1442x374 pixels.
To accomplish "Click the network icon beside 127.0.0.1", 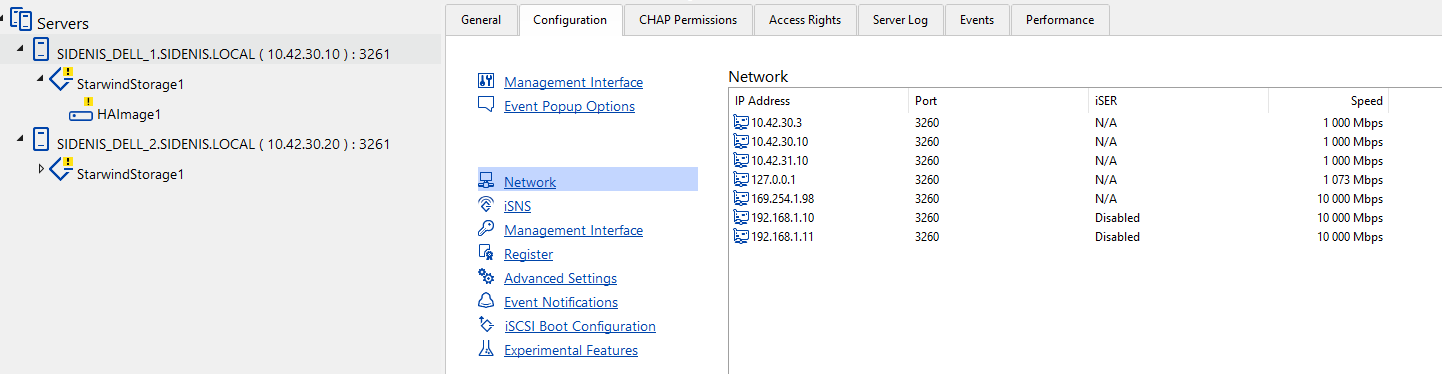I will [741, 179].
